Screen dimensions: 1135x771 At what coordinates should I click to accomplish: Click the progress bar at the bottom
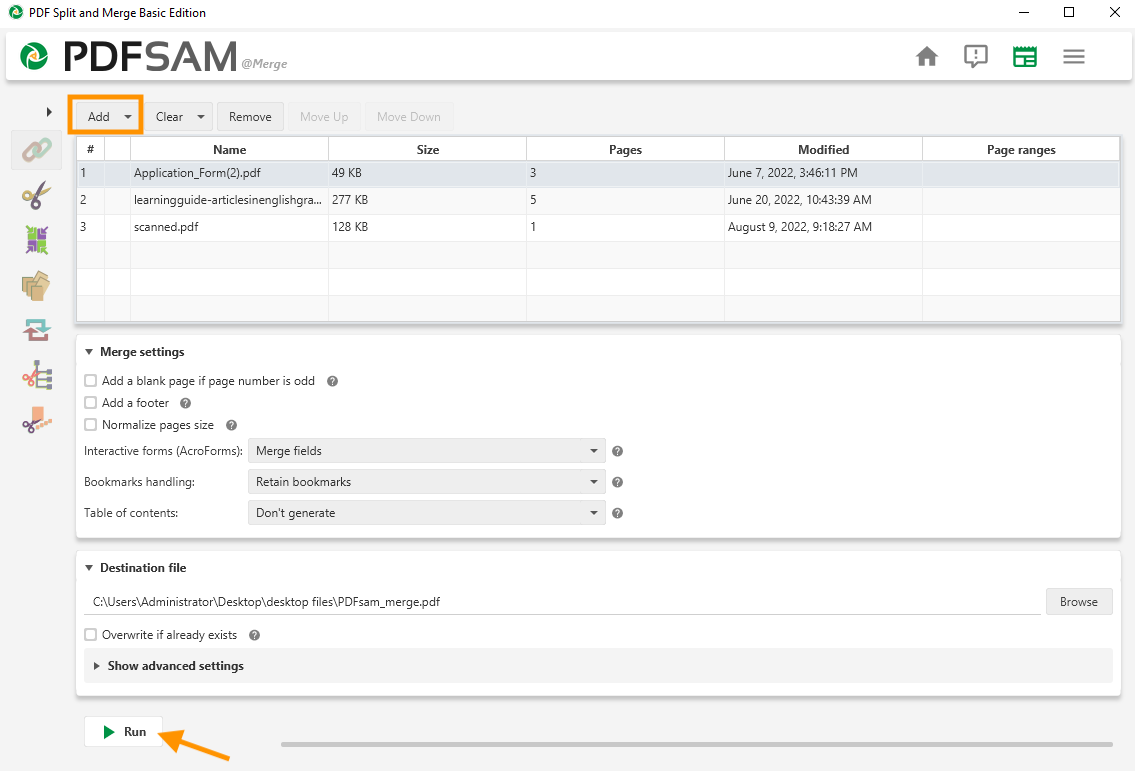[x=696, y=744]
